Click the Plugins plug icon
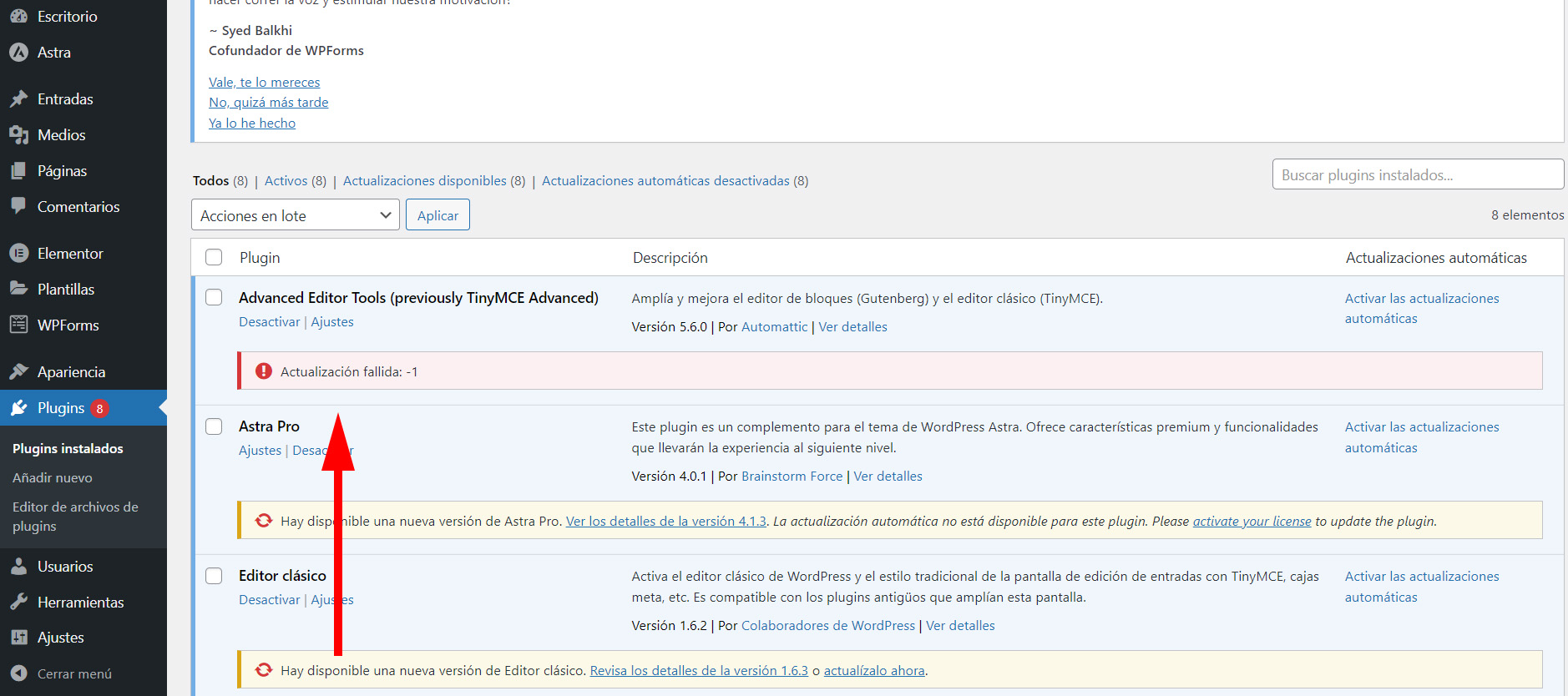The height and width of the screenshot is (696, 1568). (x=18, y=407)
